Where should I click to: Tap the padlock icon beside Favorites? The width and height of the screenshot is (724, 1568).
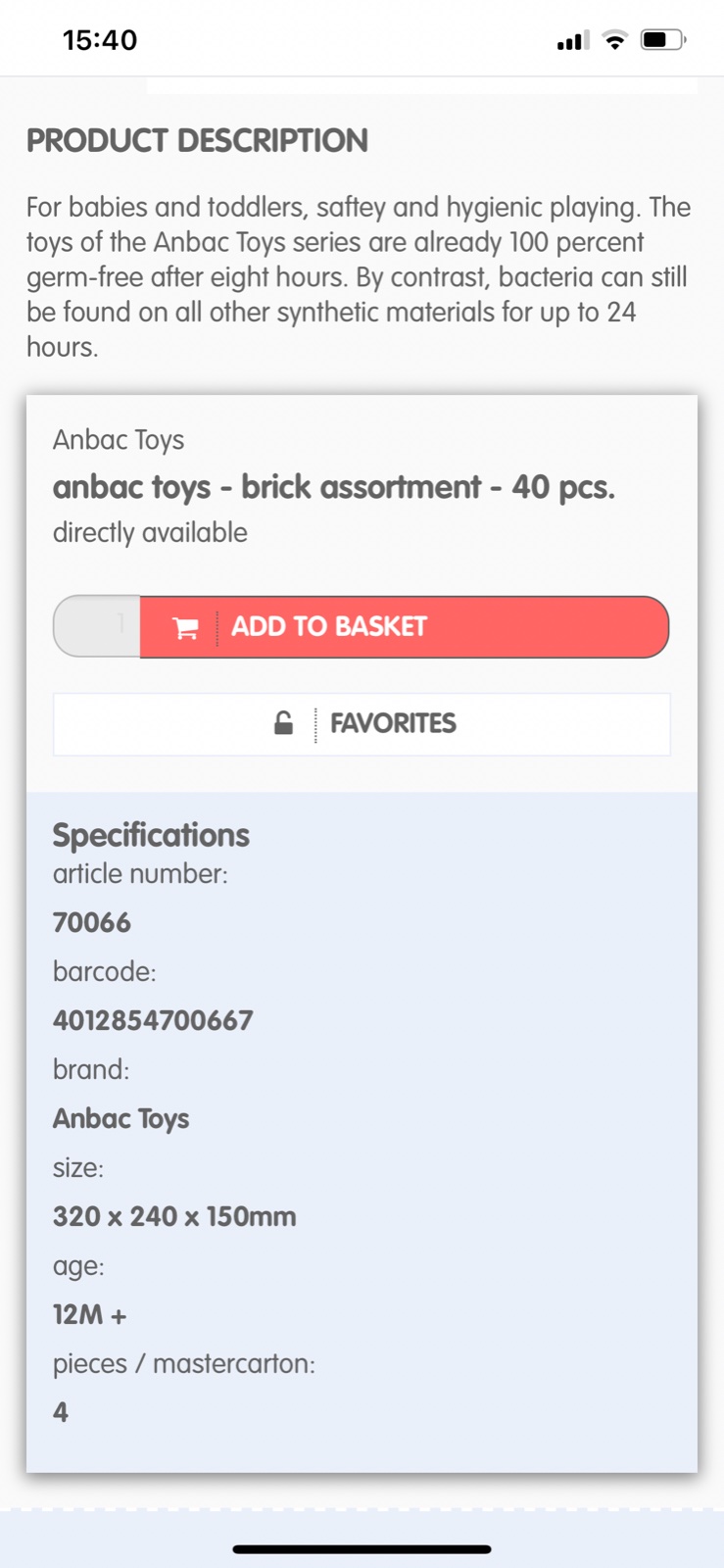point(283,723)
